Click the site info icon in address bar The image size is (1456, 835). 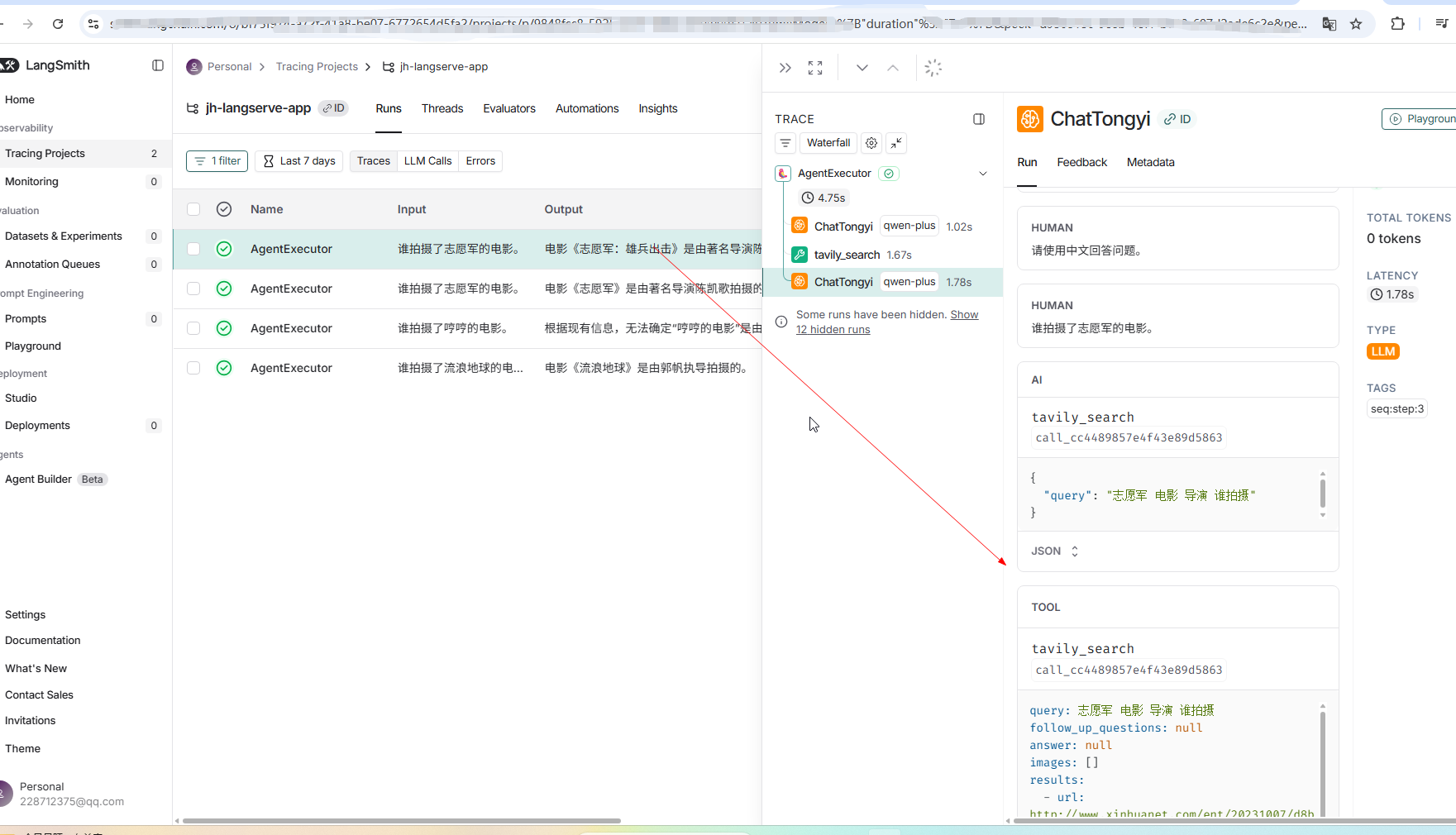point(93,24)
